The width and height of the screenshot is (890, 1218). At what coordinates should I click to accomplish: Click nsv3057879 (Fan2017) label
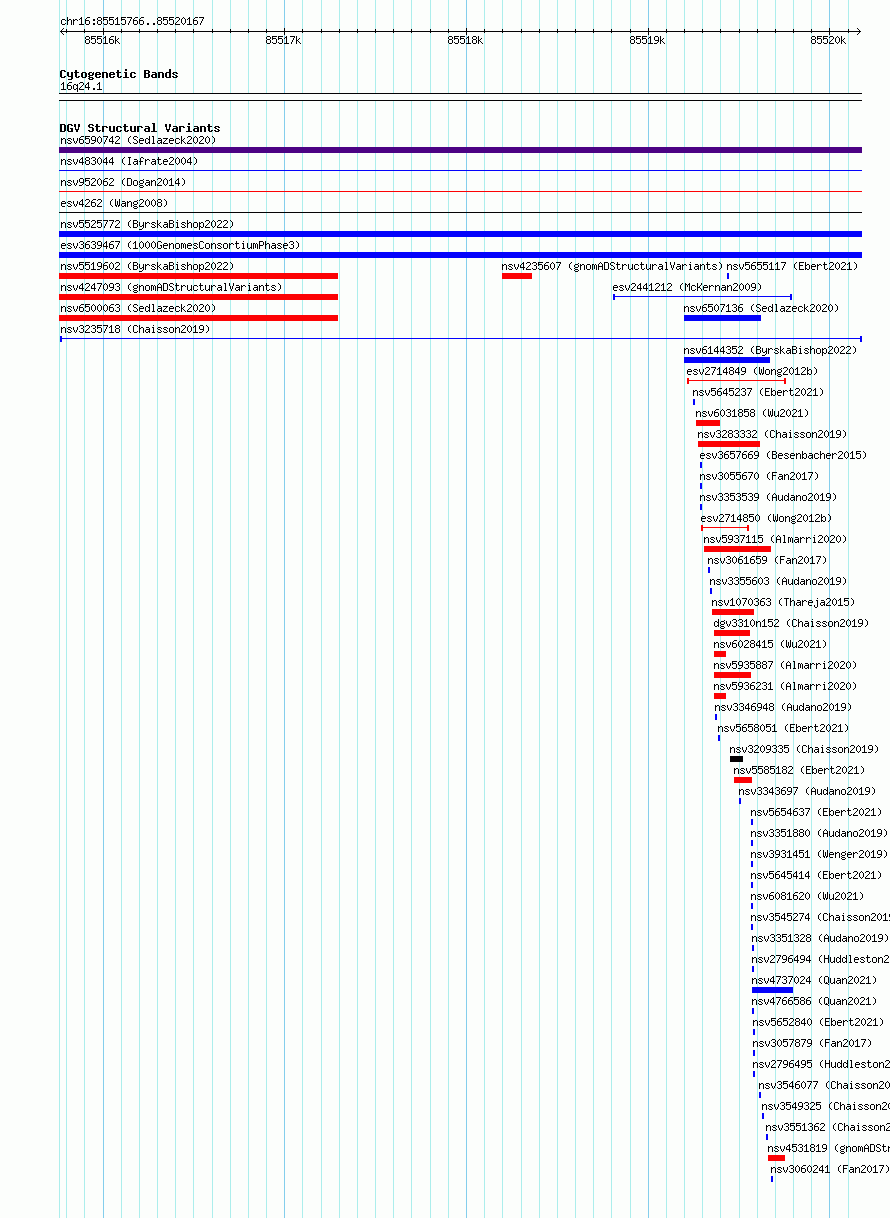pyautogui.click(x=812, y=1043)
